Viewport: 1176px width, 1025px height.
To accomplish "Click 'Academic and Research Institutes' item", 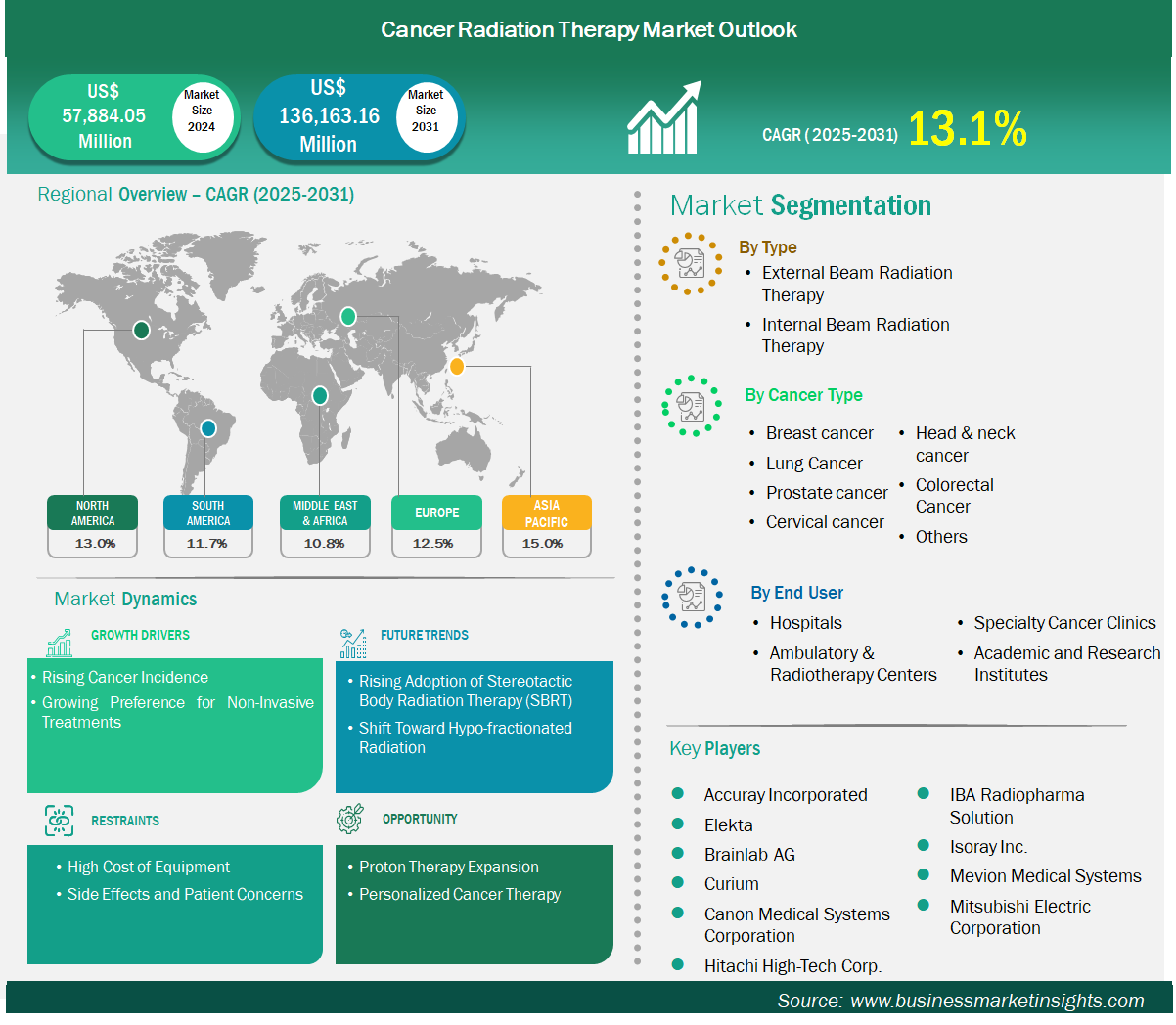I will (1067, 663).
